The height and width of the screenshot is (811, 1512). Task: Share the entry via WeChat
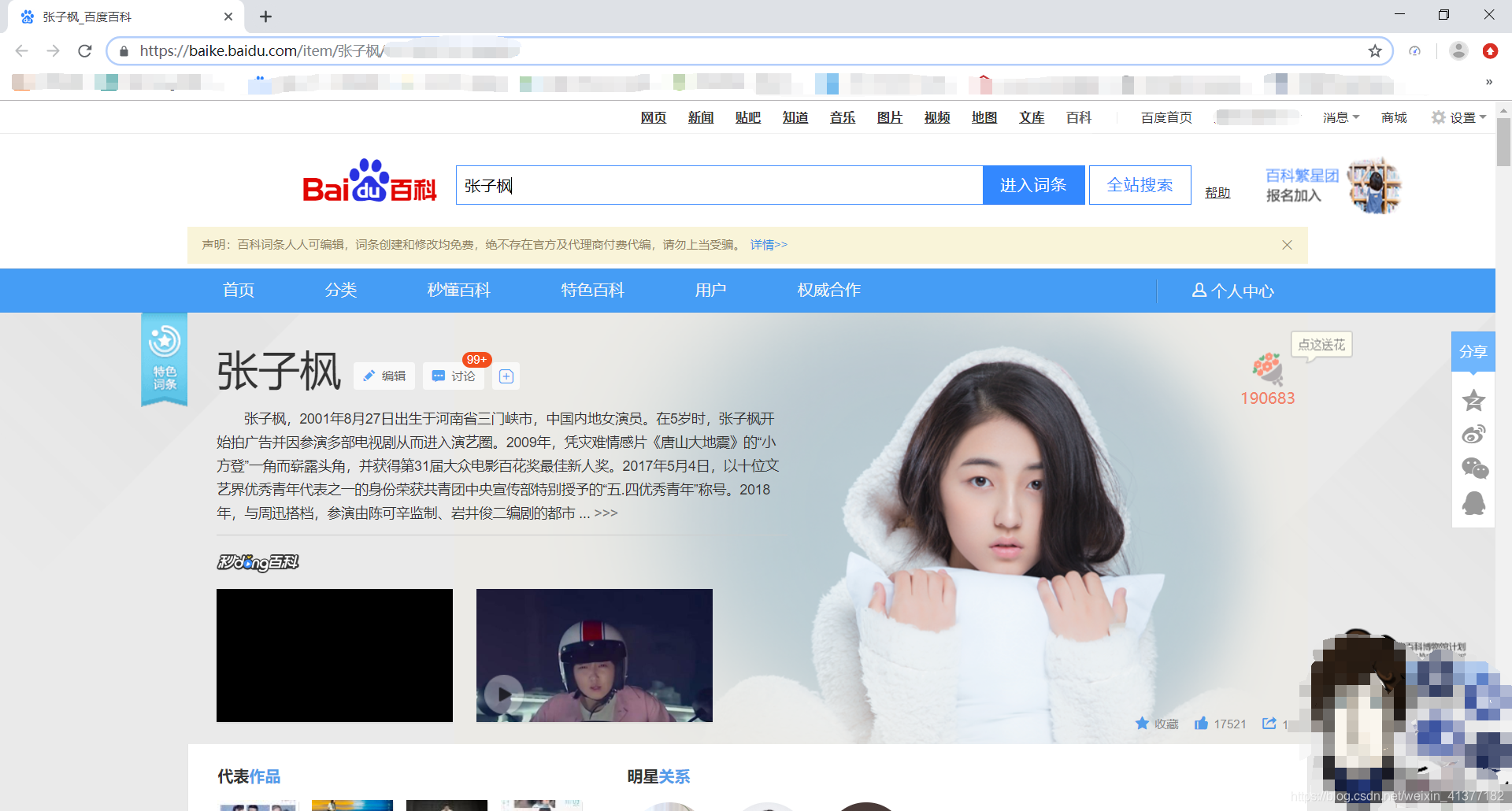pos(1474,468)
